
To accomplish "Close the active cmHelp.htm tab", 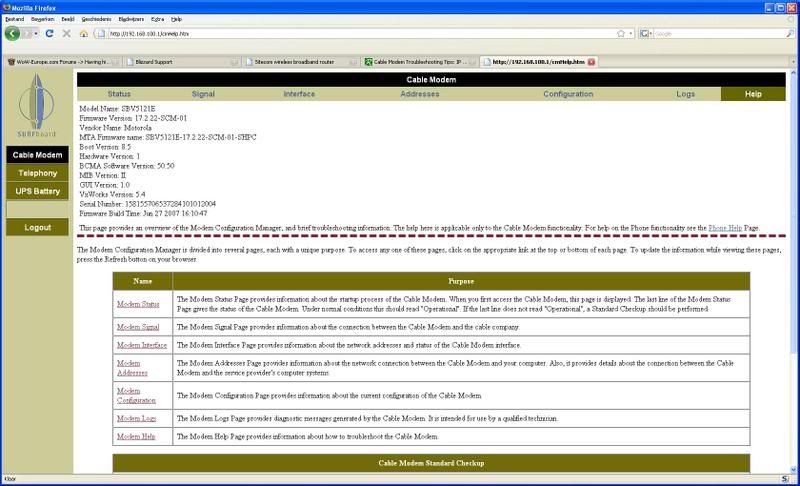I will [x=591, y=61].
